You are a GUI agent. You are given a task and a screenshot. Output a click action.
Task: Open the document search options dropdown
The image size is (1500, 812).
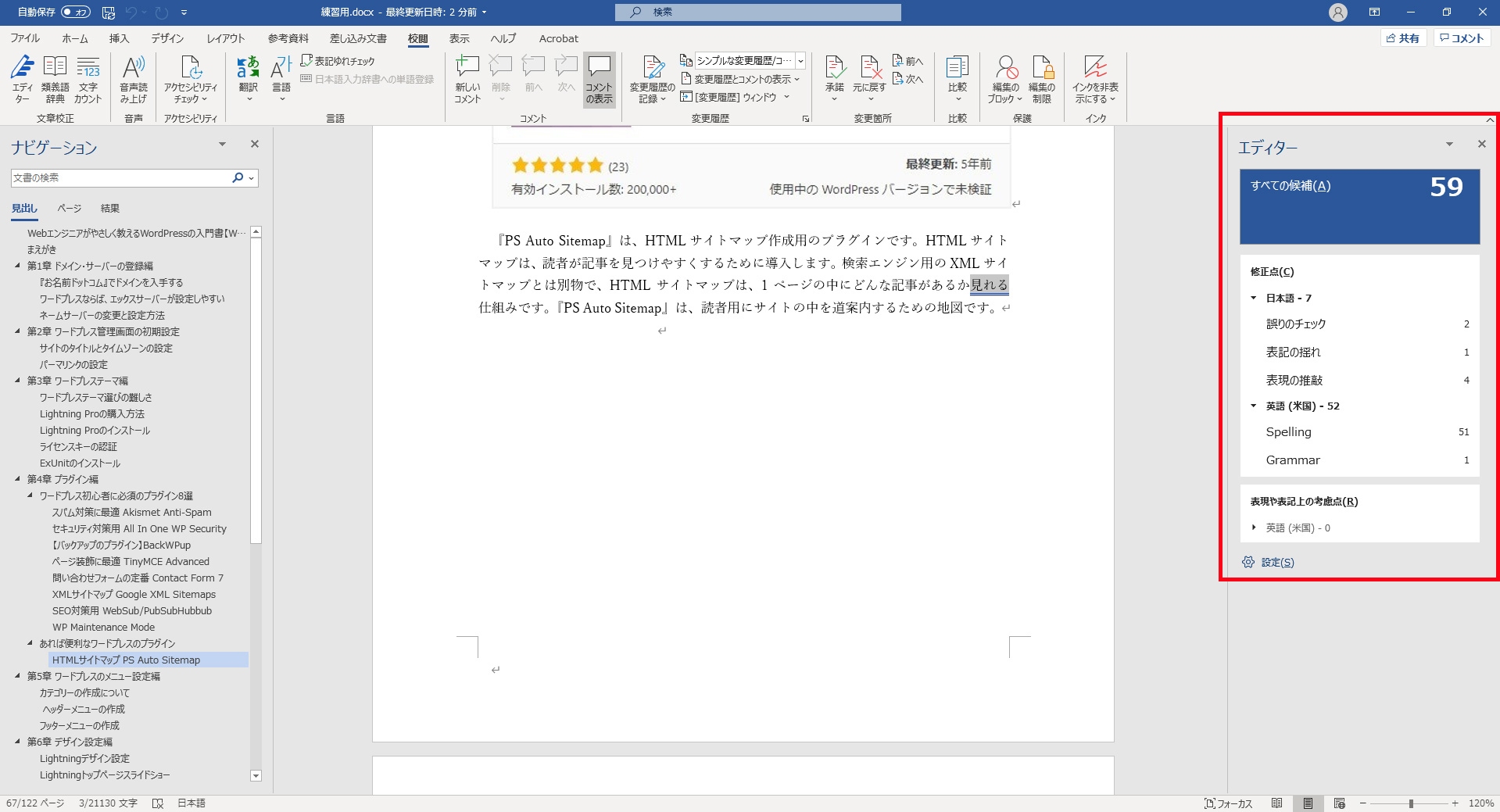point(251,178)
